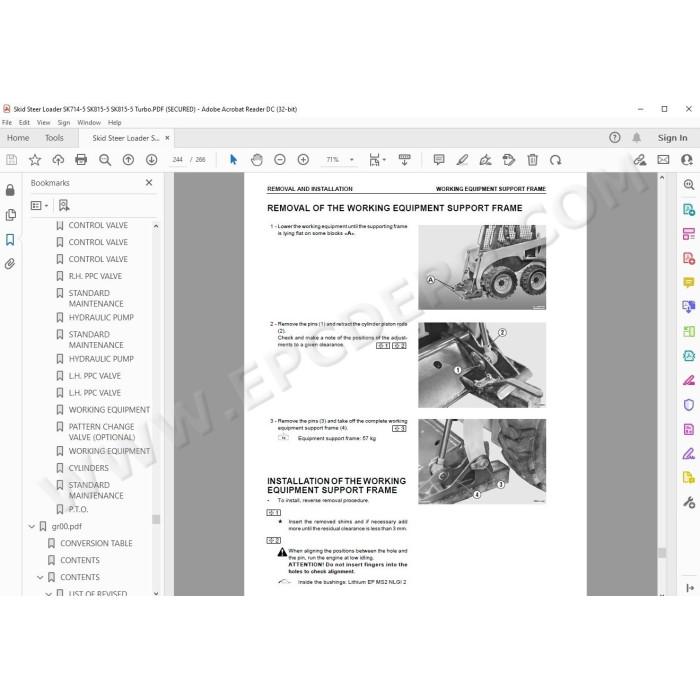The width and height of the screenshot is (700, 700).
Task: Add a sticky note comment
Action: click(439, 159)
